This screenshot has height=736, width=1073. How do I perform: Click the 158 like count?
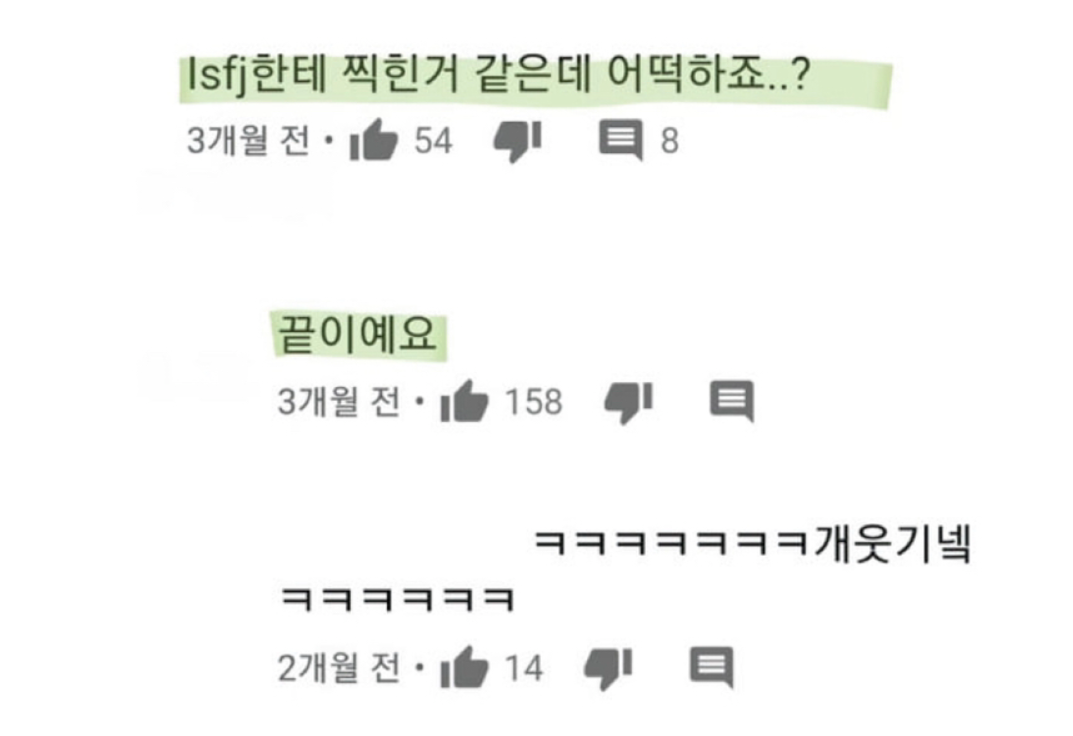point(534,402)
